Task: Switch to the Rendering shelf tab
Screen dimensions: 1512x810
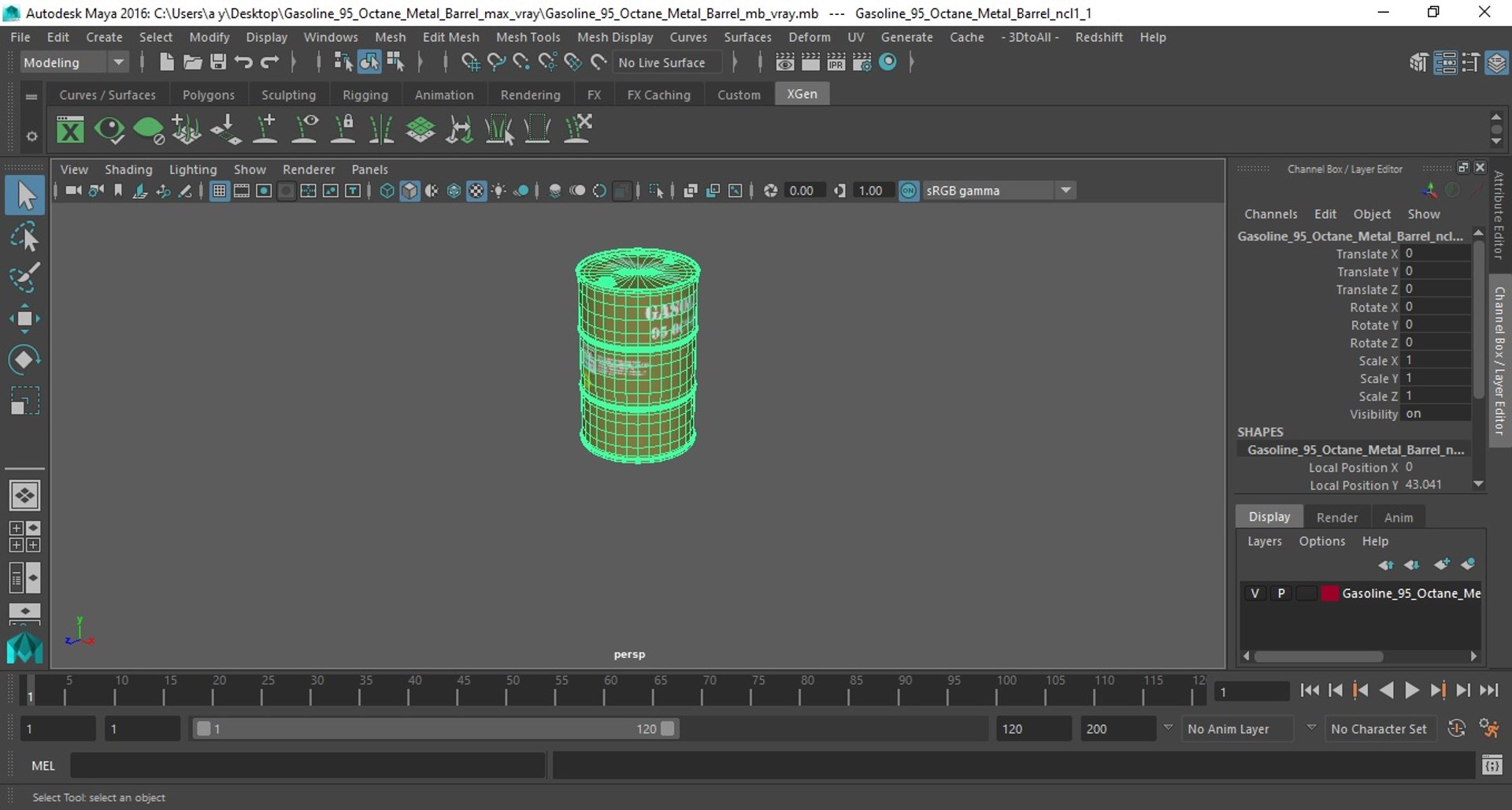Action: click(x=530, y=95)
